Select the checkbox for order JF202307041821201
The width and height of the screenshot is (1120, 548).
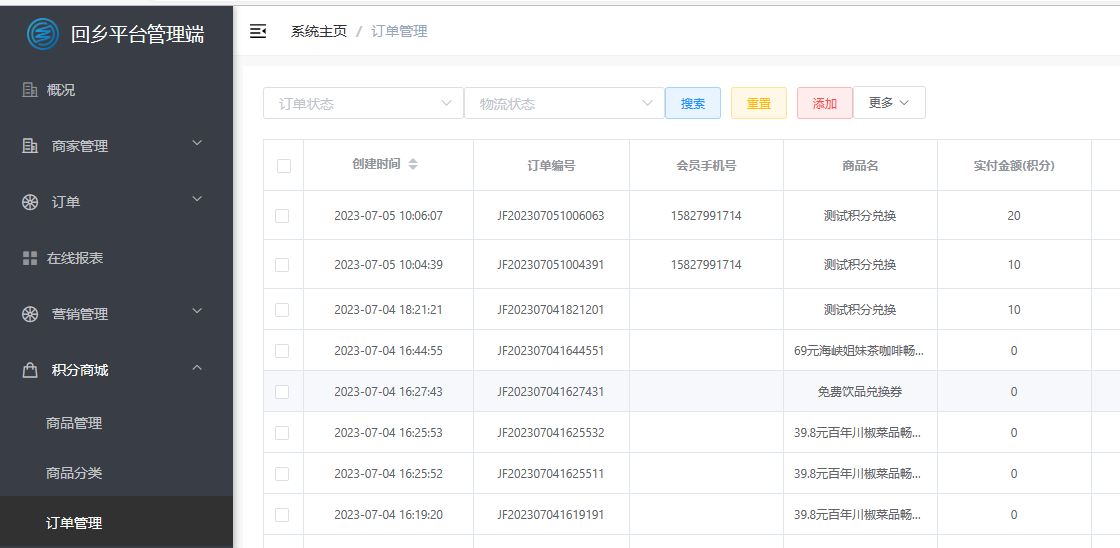[x=282, y=310]
